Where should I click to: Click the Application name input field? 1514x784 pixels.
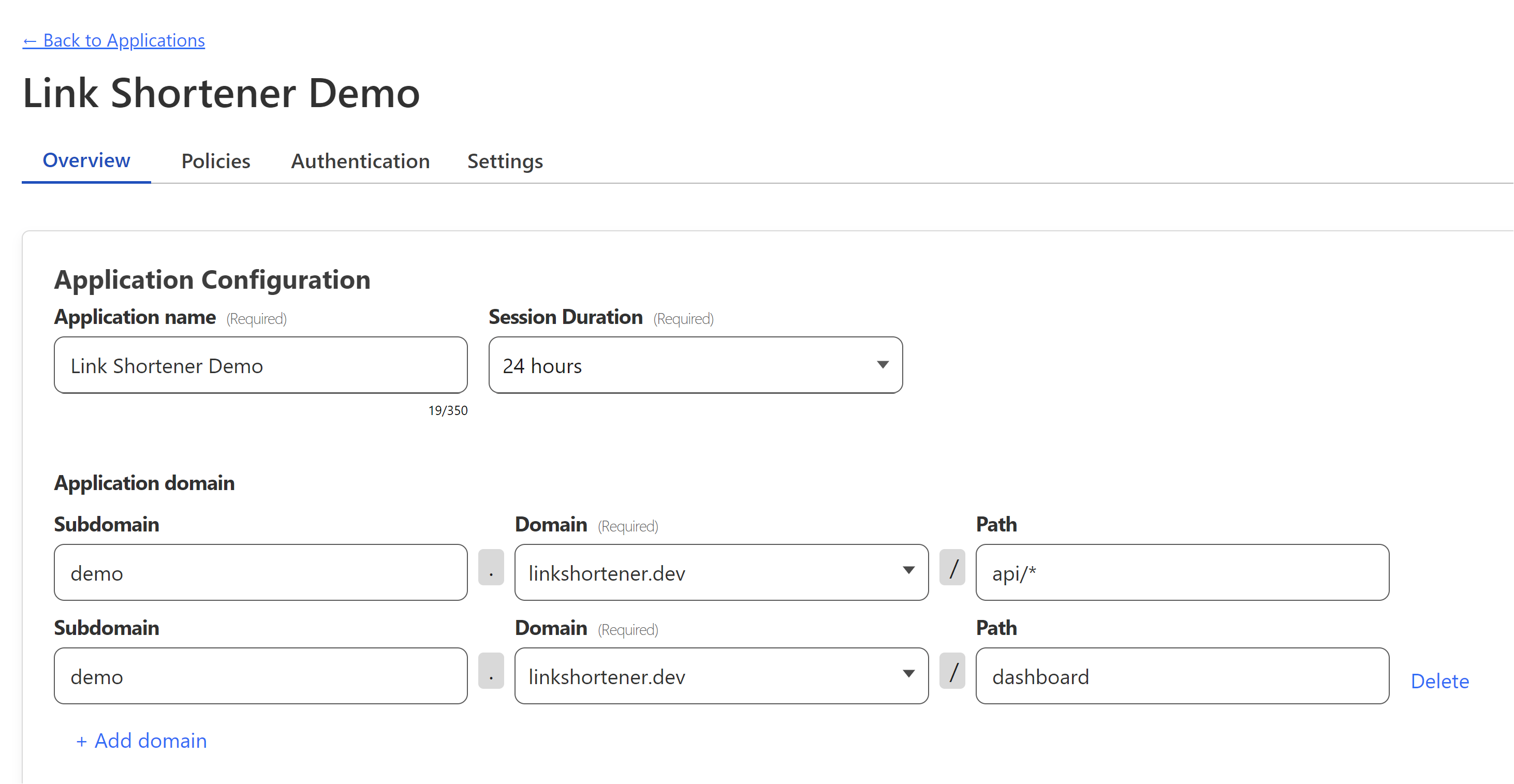point(260,365)
